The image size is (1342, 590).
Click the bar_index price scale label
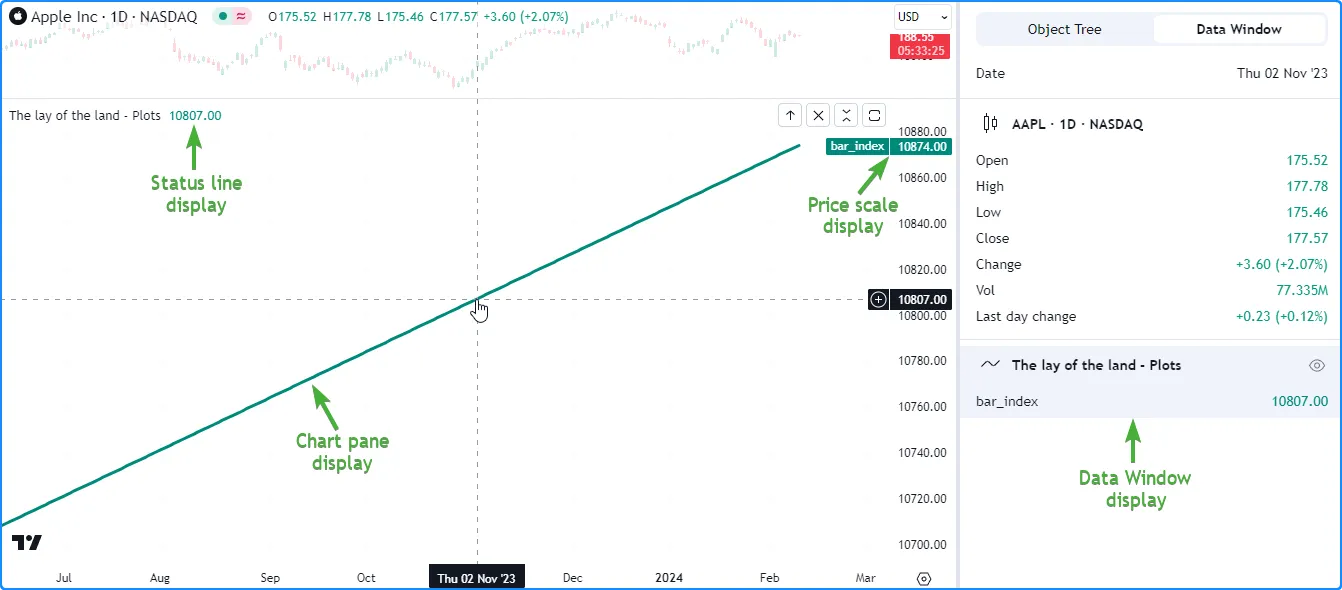coord(858,146)
